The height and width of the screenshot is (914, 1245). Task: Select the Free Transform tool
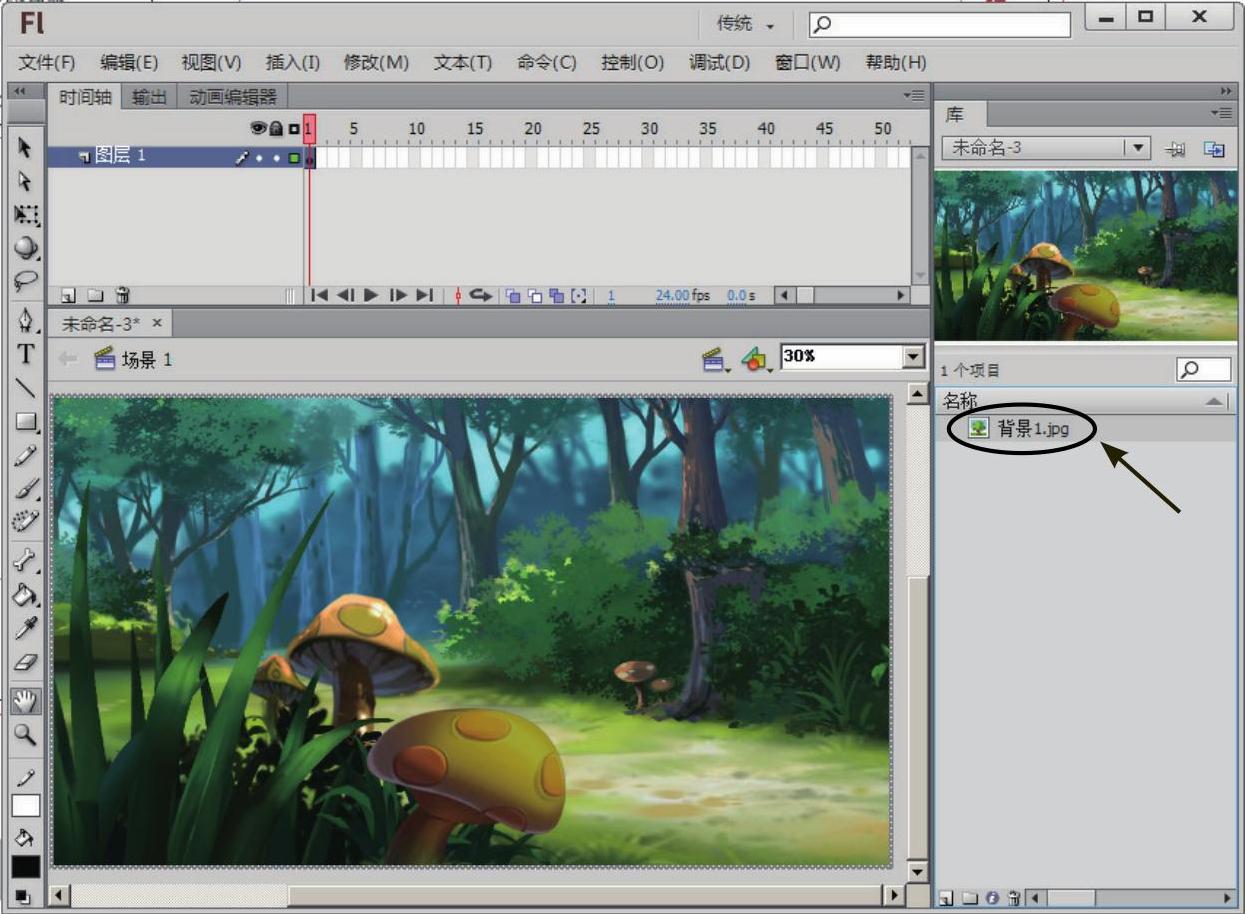[26, 215]
